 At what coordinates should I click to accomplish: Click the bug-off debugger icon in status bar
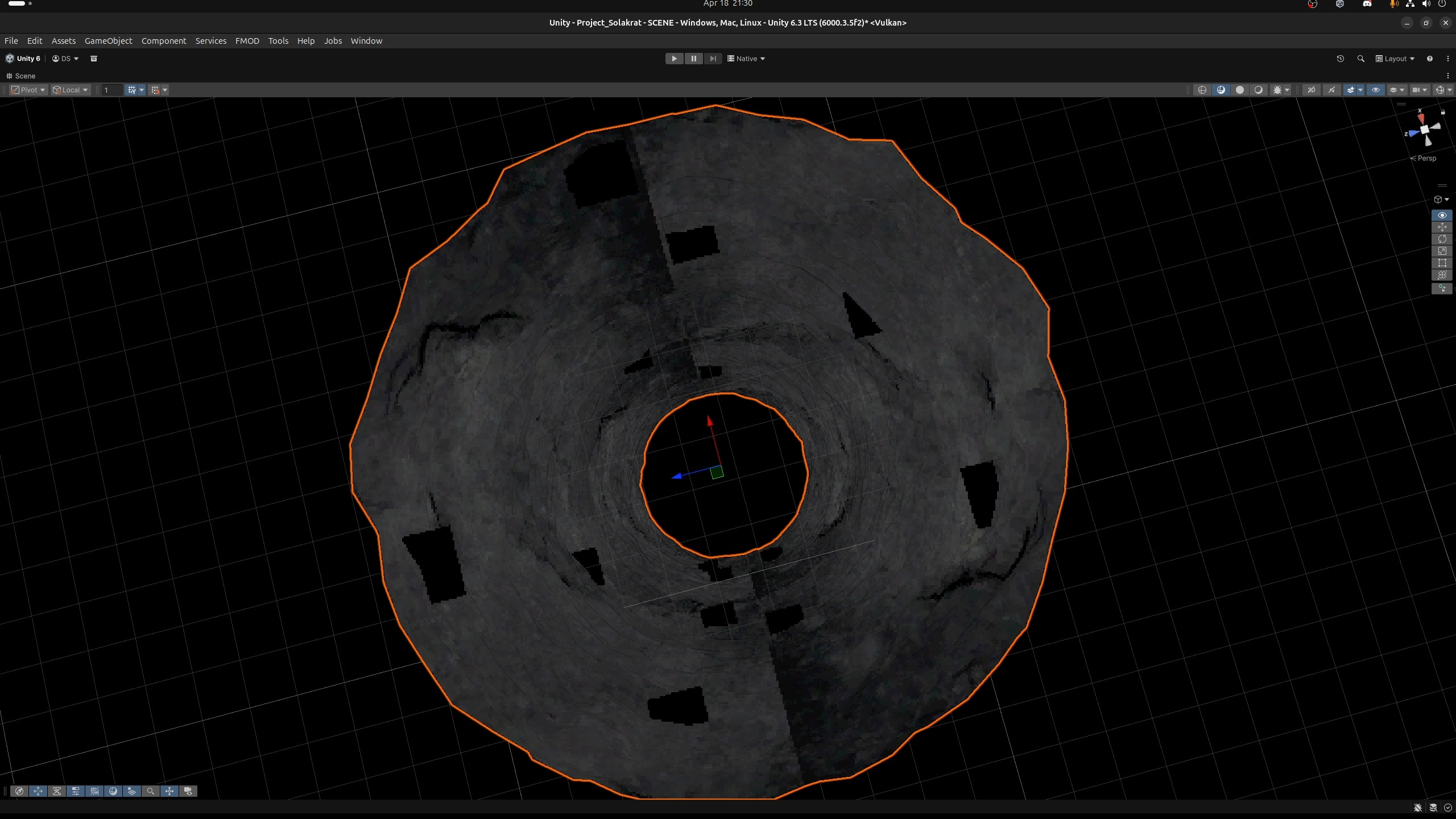[x=1418, y=808]
